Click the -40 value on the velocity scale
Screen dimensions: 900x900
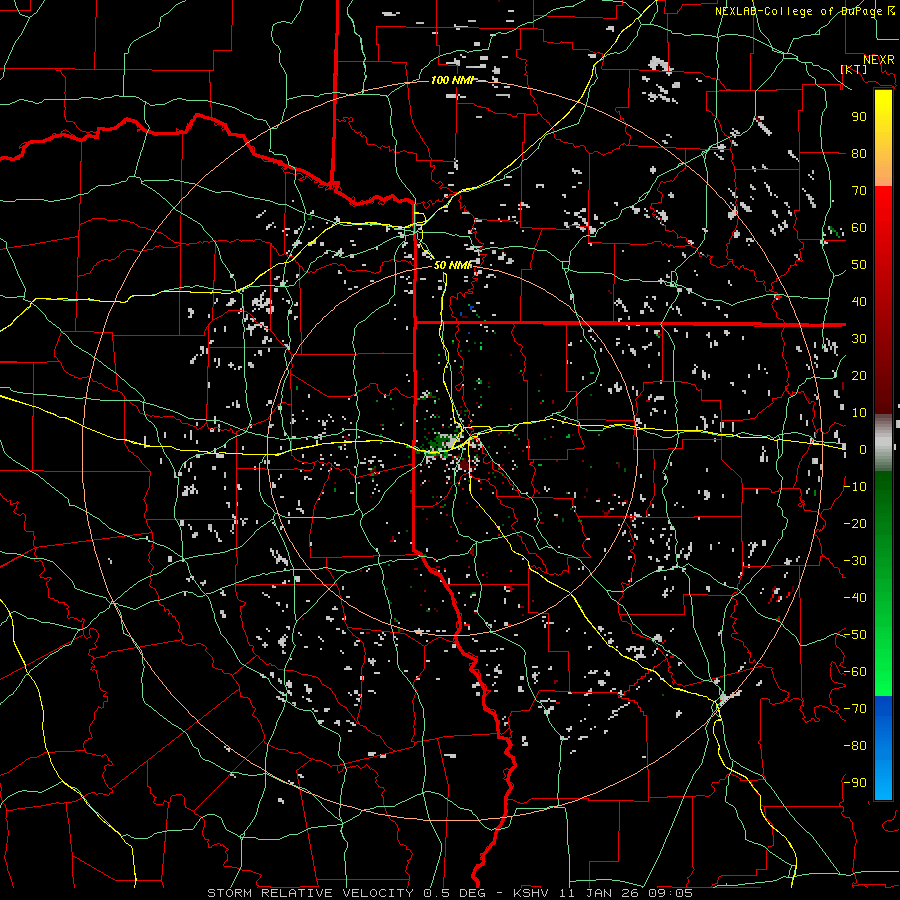pyautogui.click(x=855, y=598)
